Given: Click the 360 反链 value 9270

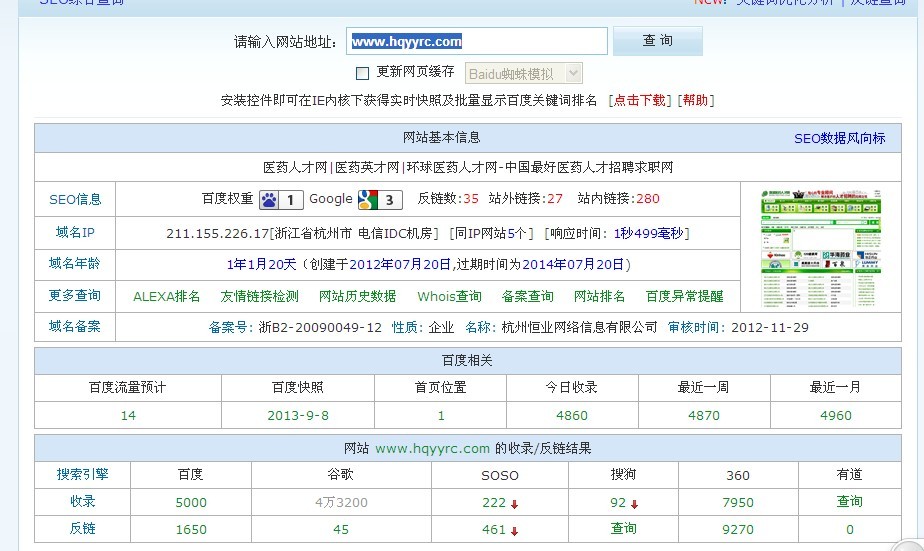Looking at the screenshot, I should [x=738, y=530].
